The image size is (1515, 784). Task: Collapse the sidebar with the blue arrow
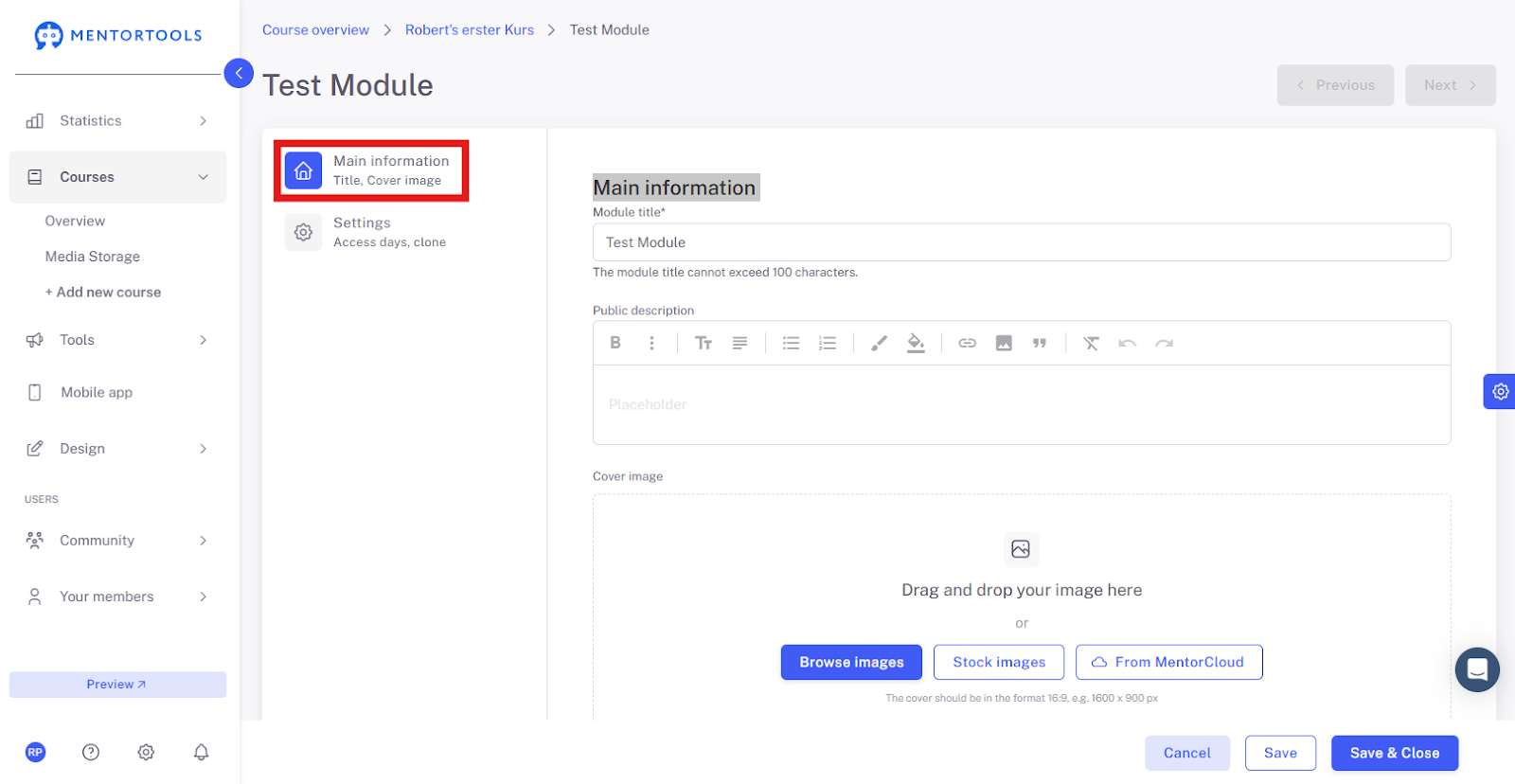[x=239, y=73]
